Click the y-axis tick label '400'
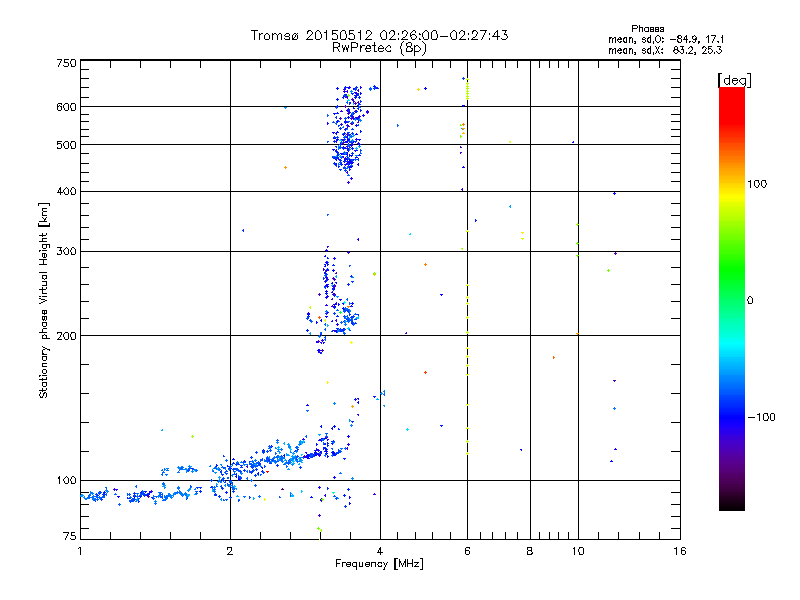This screenshot has width=800, height=600. coord(66,191)
